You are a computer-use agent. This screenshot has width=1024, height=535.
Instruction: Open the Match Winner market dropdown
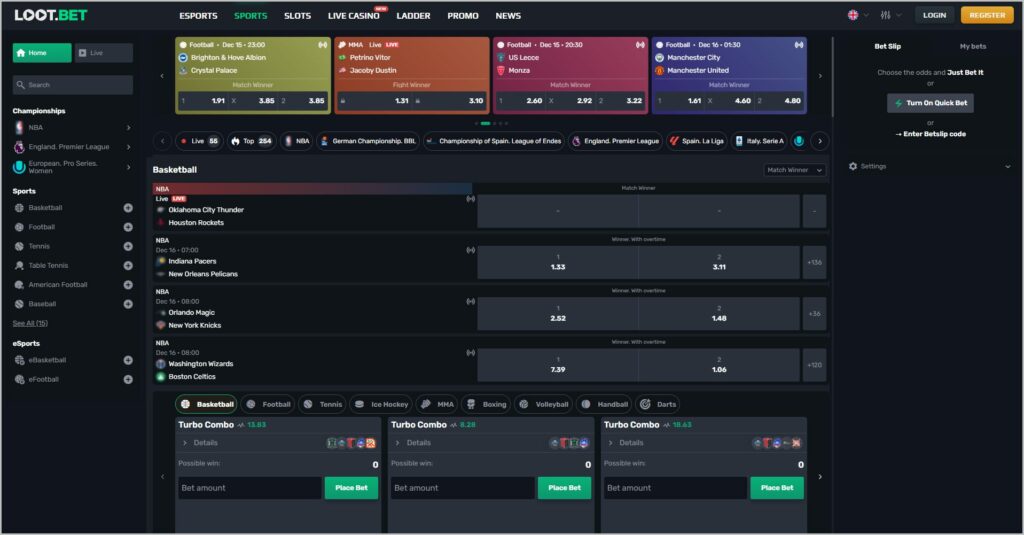point(795,170)
